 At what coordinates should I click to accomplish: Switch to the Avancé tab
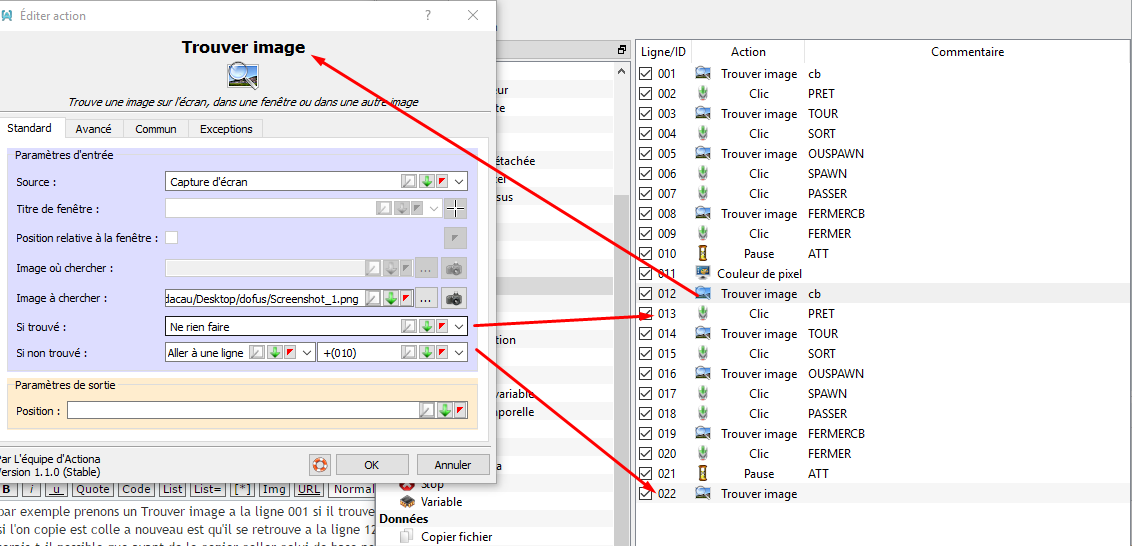pyautogui.click(x=94, y=129)
